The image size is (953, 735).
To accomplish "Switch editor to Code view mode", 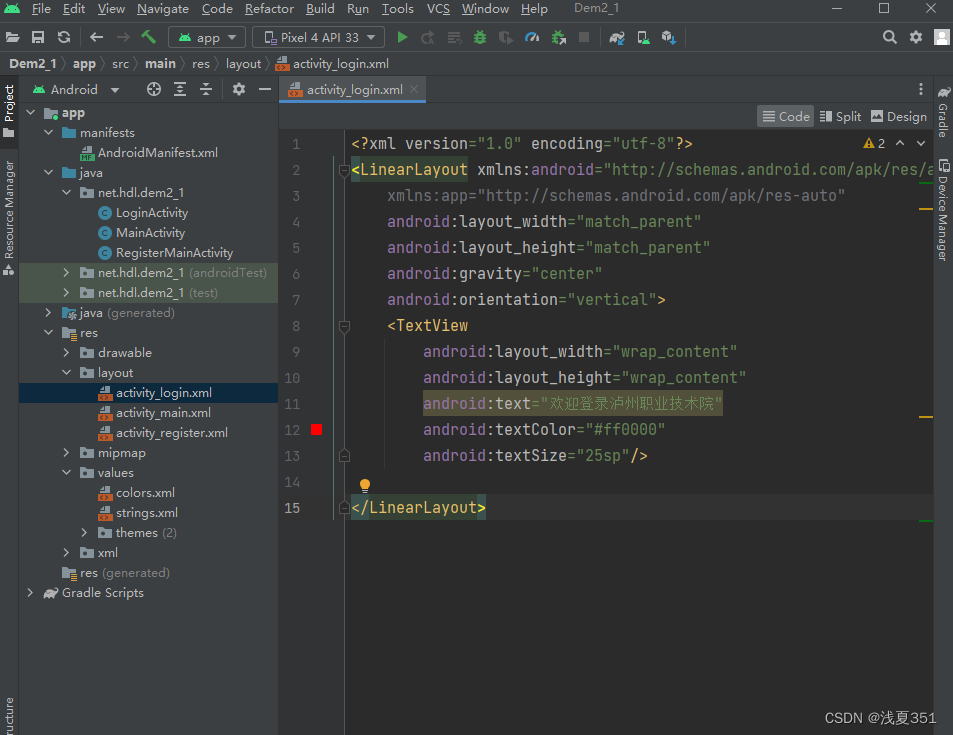I will [x=785, y=116].
